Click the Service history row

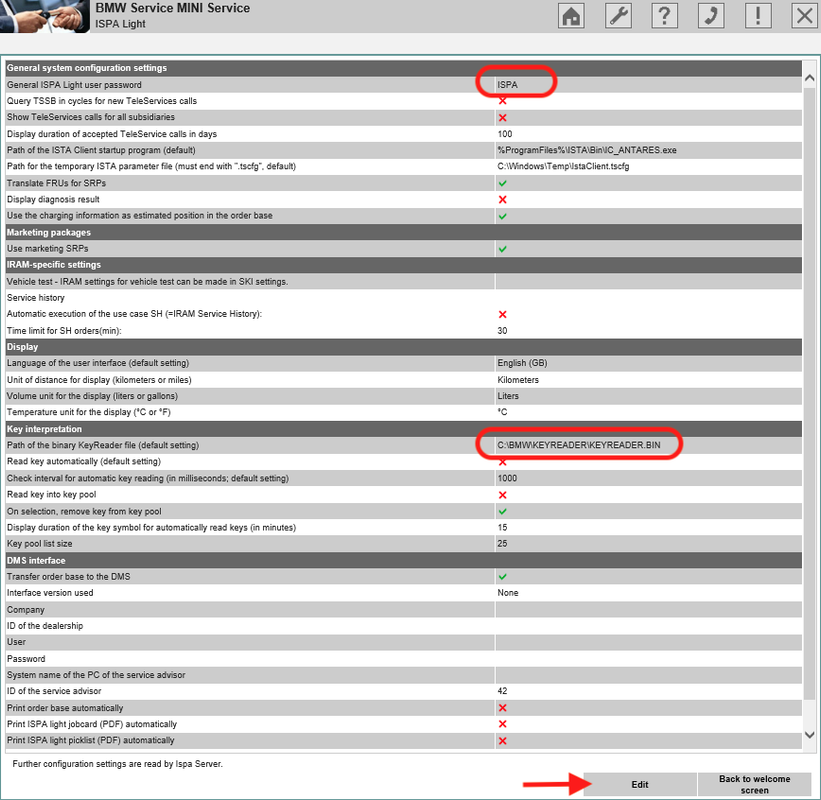coord(404,298)
